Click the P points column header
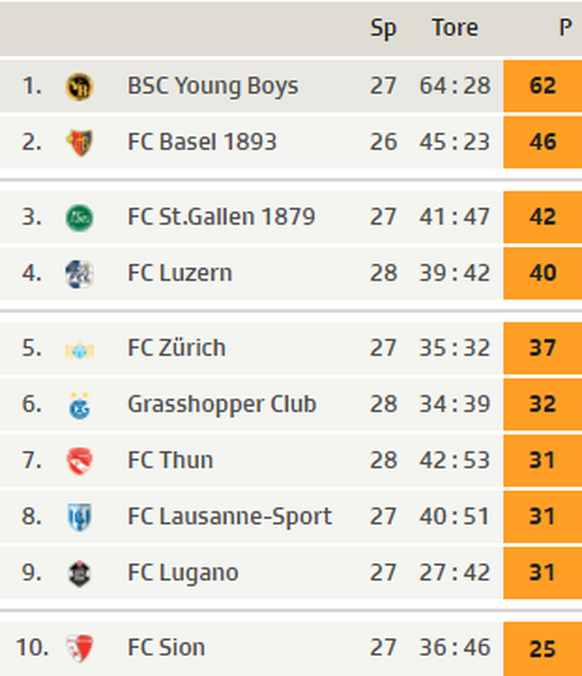Screen dimensions: 582x676 coord(565,28)
